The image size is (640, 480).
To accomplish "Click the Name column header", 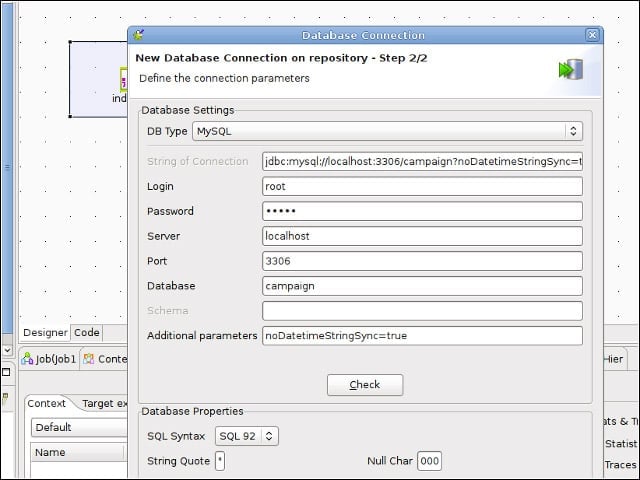I will [77, 452].
